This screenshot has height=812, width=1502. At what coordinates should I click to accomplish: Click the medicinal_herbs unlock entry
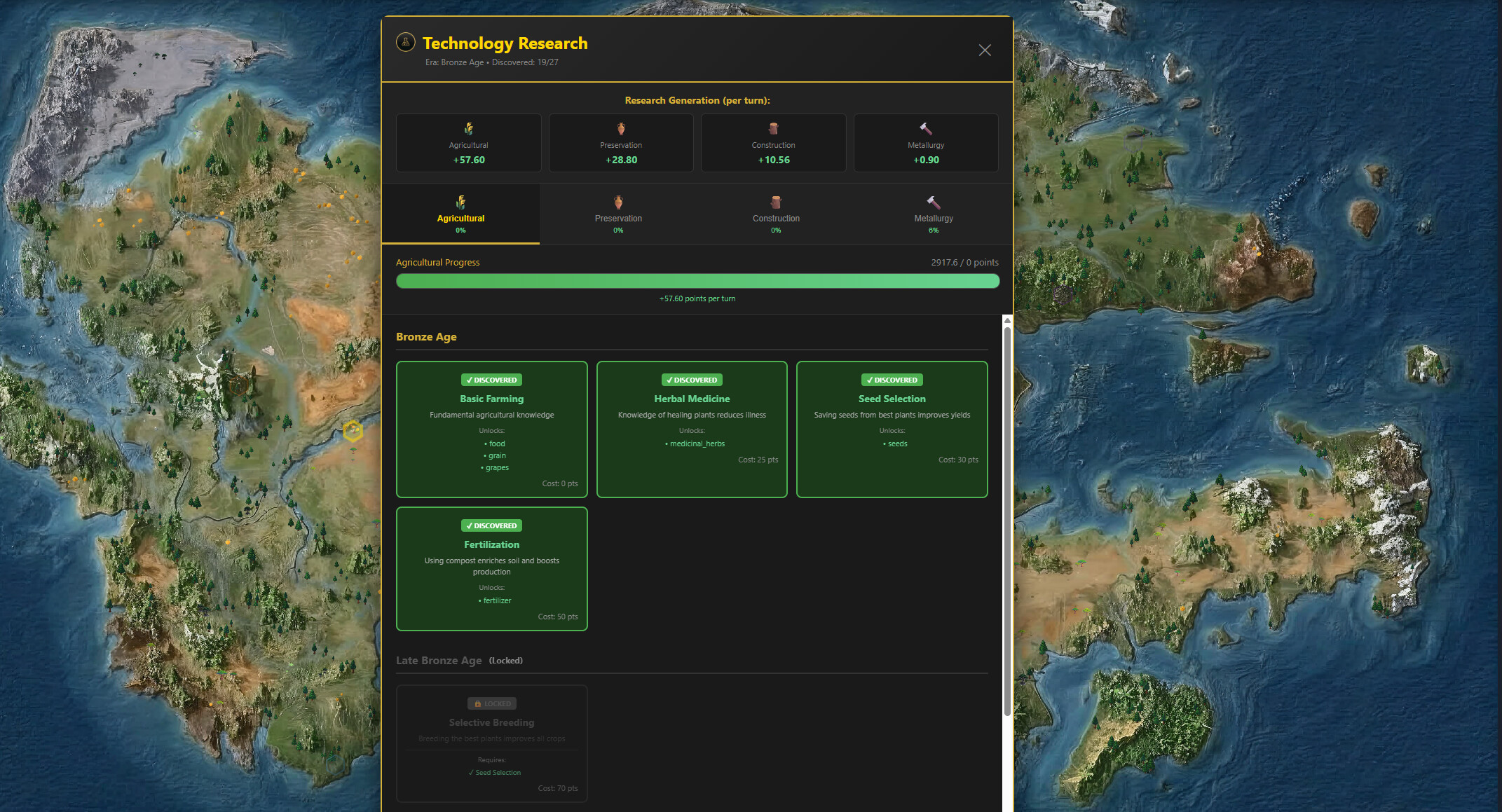696,443
